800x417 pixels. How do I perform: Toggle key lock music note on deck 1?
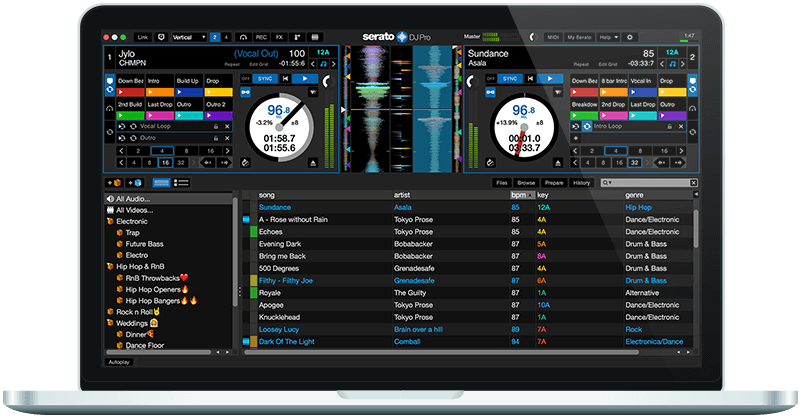tap(323, 64)
